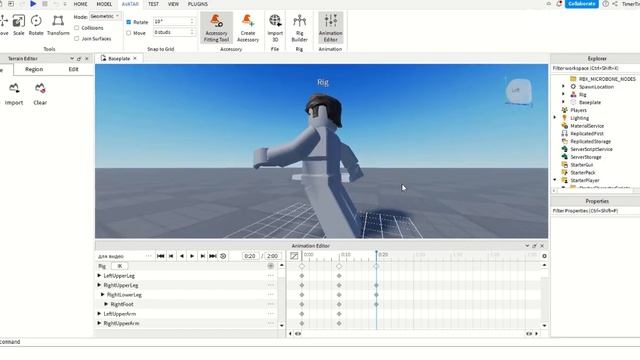Click the IK toggle button
The image size is (640, 360).
pyautogui.click(x=120, y=266)
